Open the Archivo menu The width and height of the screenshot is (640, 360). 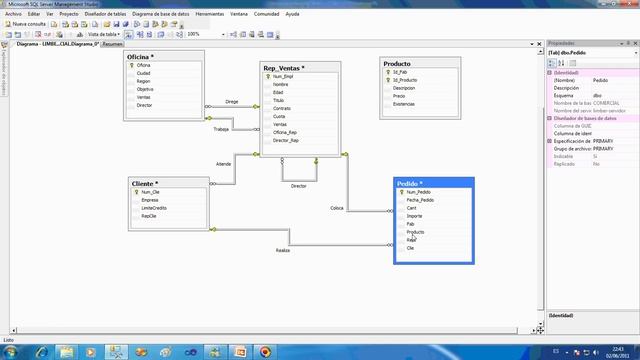point(13,14)
